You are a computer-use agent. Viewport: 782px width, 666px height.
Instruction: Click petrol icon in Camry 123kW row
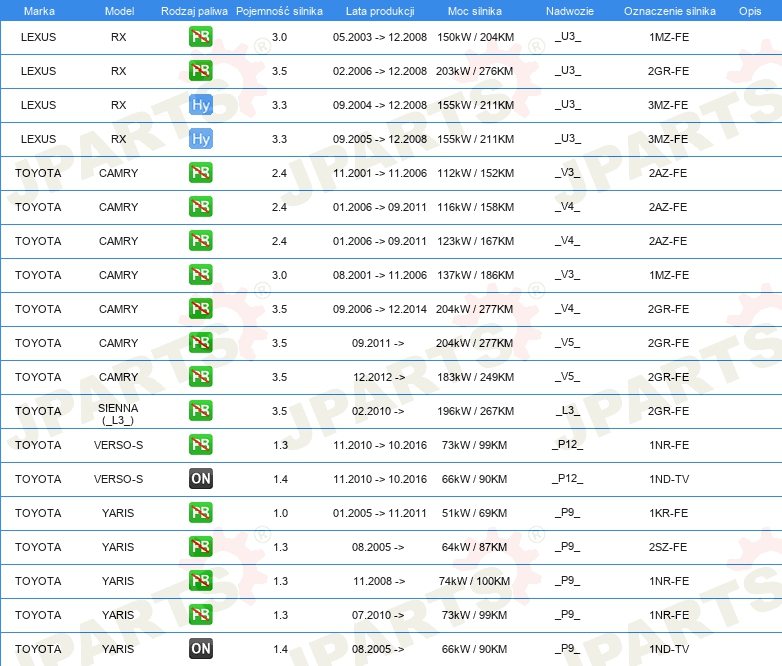(200, 240)
